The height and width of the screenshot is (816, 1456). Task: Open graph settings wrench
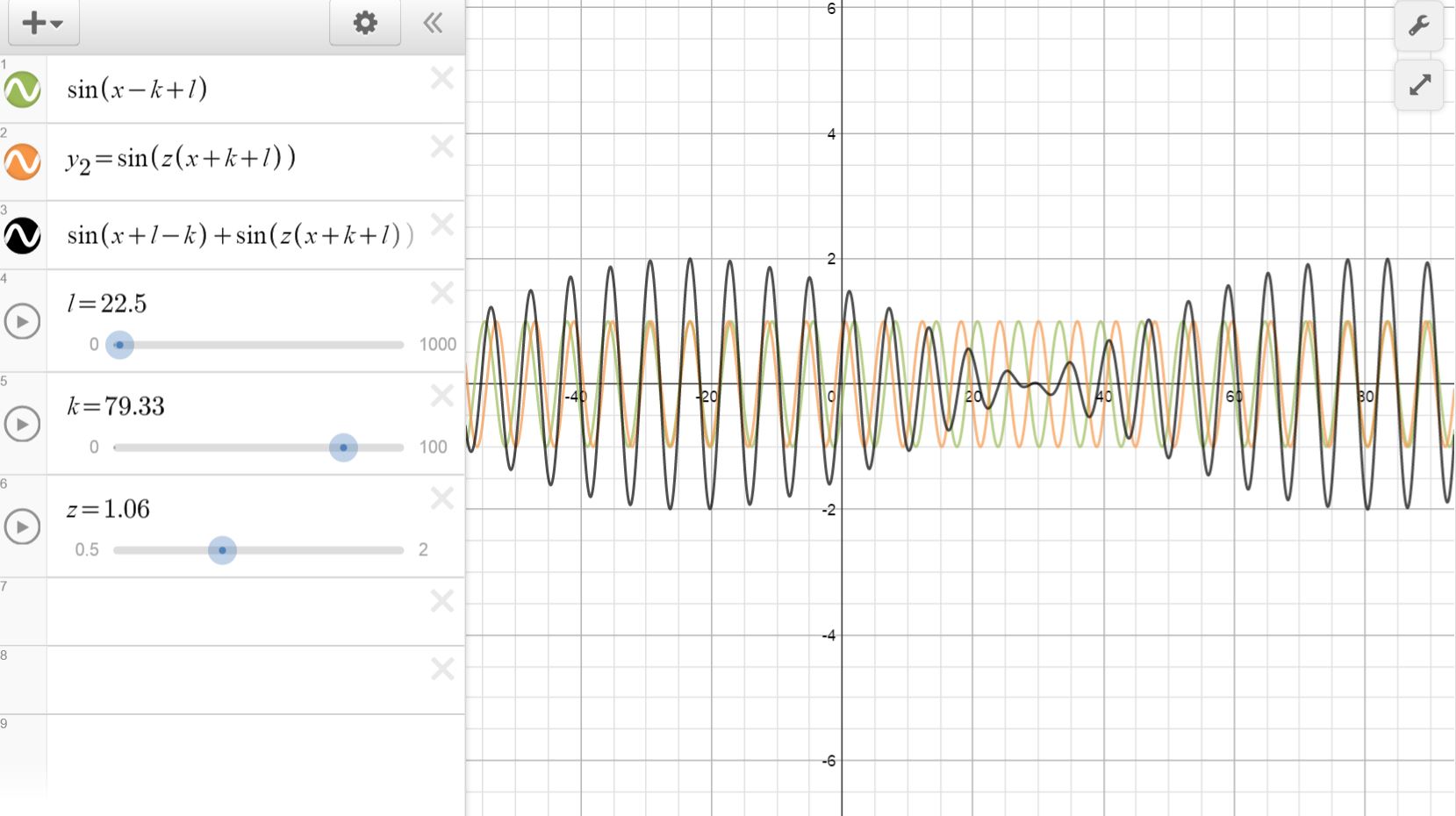pos(1419,25)
